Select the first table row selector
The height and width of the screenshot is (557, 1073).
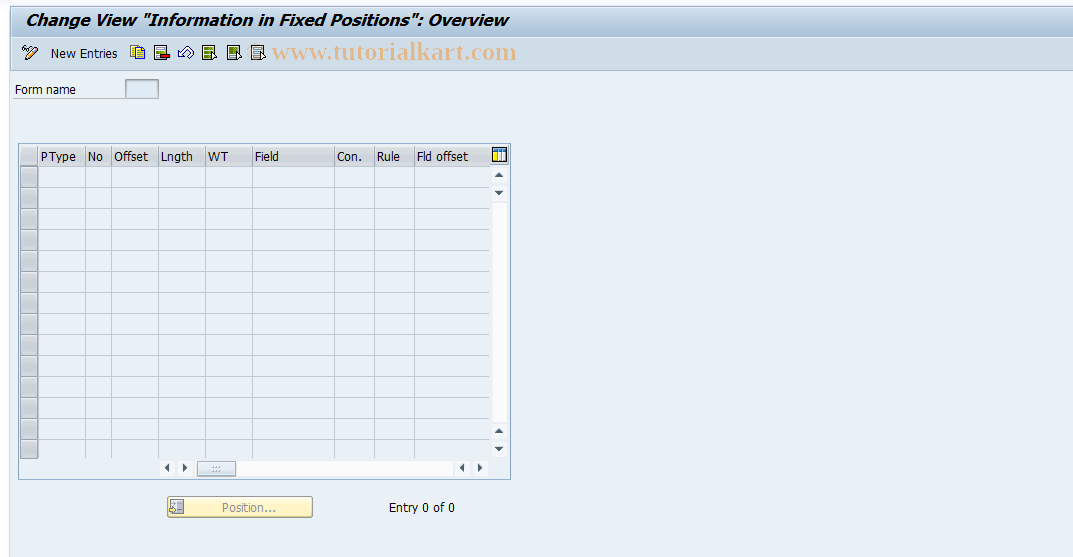pos(29,177)
